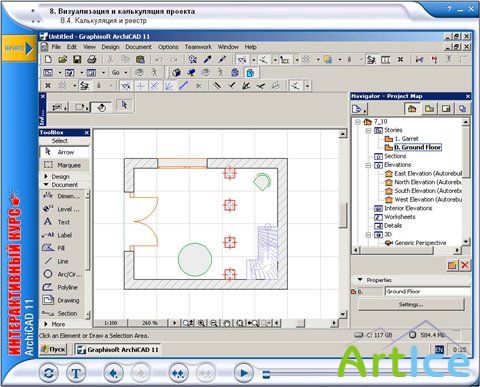Click the Navigator horizontal scrollbar
The width and height of the screenshot is (480, 387).
(x=397, y=250)
